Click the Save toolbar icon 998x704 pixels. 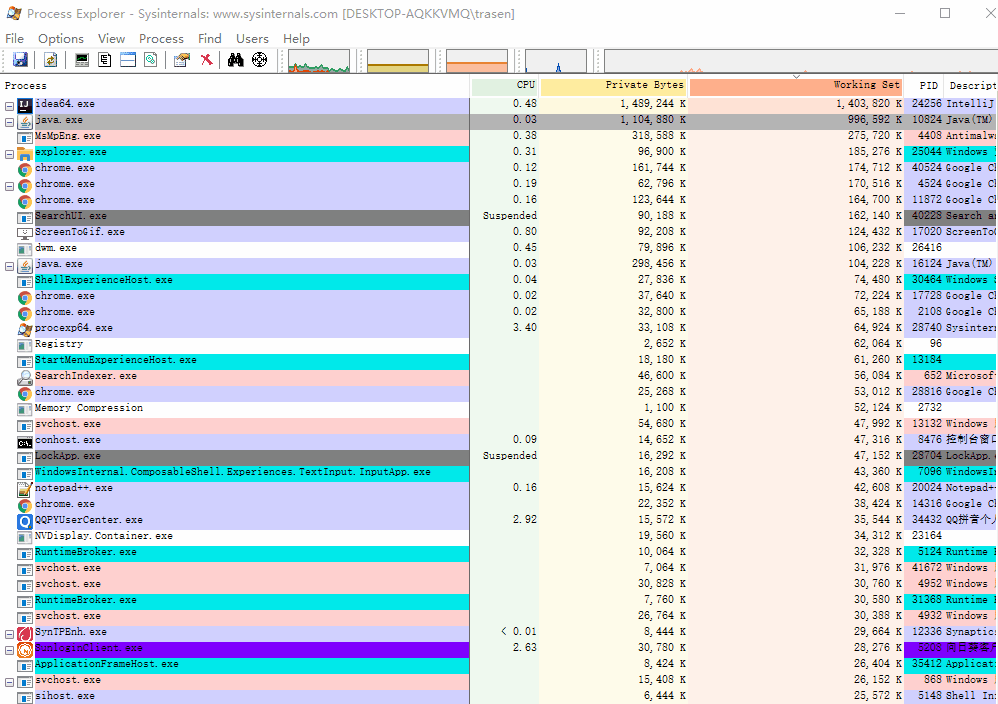click(x=20, y=60)
